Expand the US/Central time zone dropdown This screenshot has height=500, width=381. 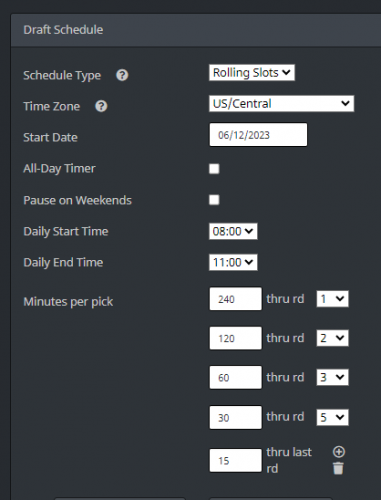click(281, 104)
